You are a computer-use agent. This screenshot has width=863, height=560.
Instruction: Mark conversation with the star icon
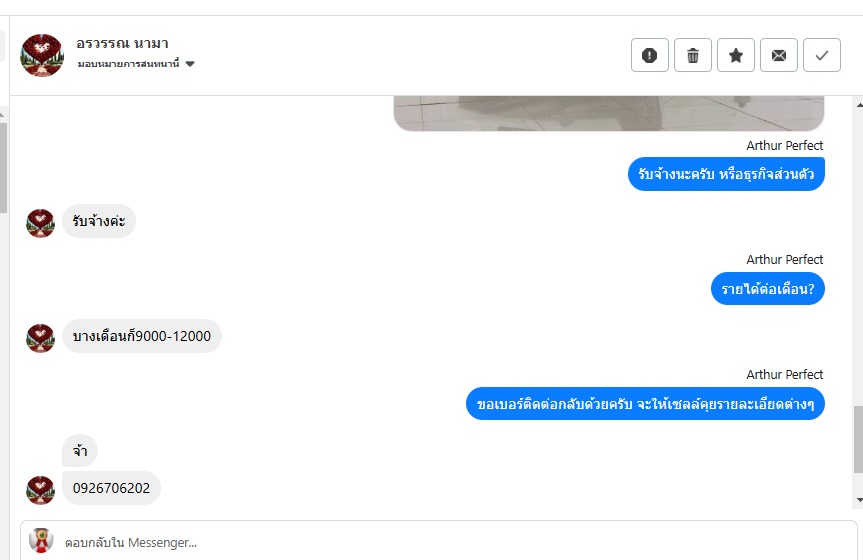click(735, 55)
